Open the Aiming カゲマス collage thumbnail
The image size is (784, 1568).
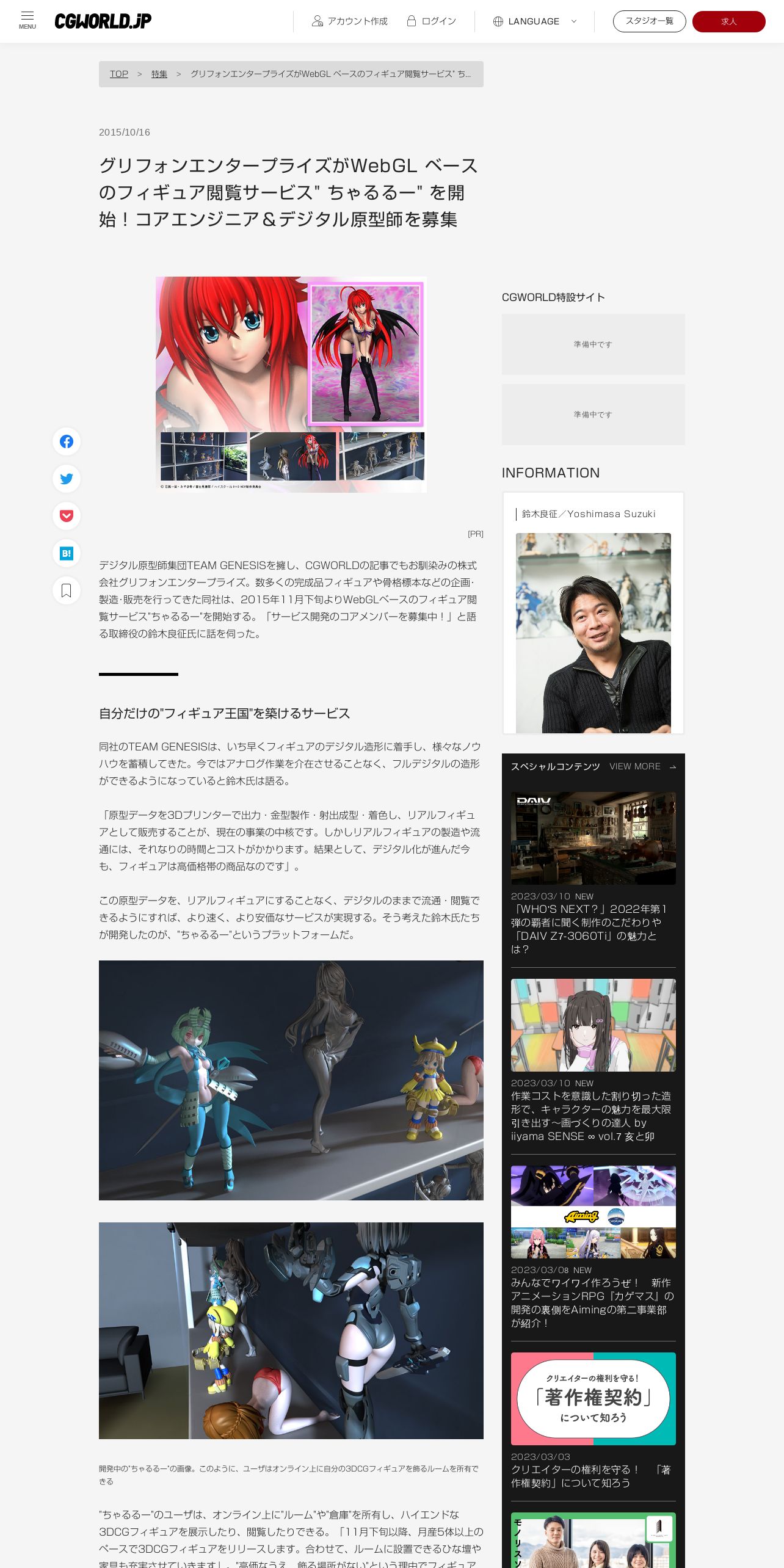tap(593, 1212)
